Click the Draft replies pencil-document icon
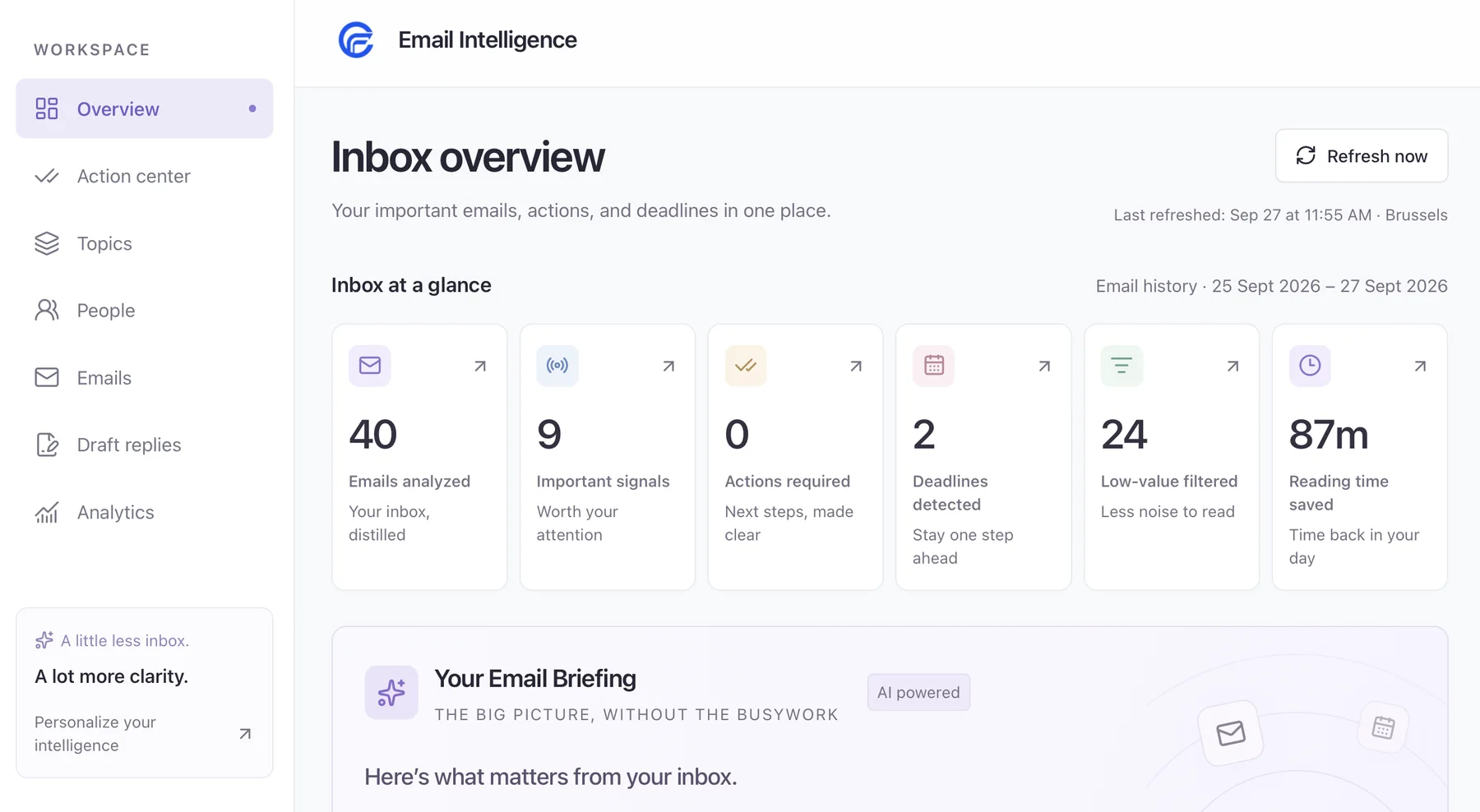 coord(47,445)
